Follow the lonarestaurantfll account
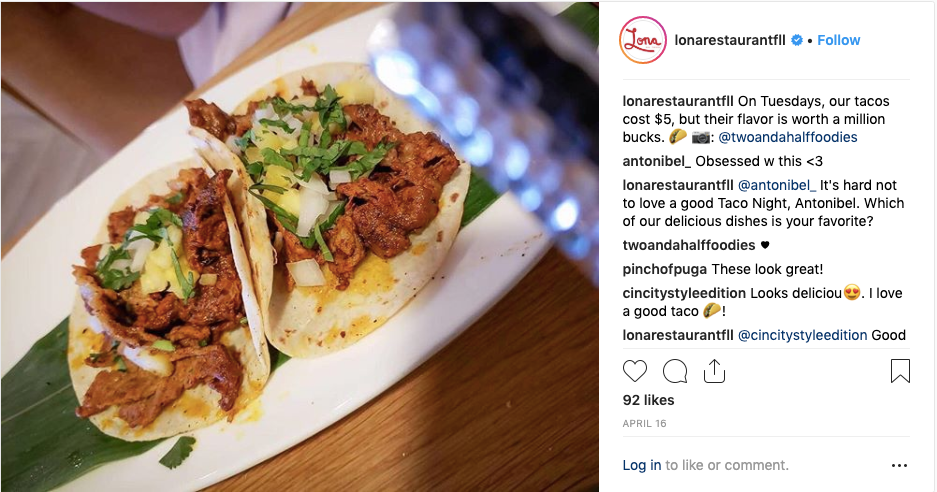Viewport: 937px width, 492px height. (x=838, y=40)
